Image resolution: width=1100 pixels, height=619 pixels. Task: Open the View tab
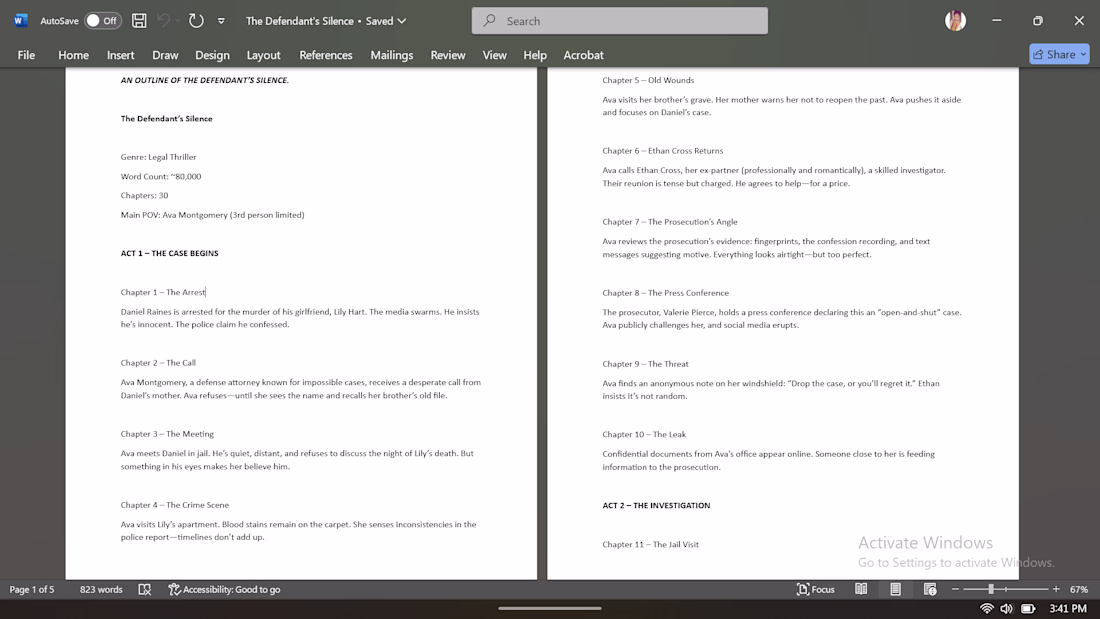(x=494, y=55)
